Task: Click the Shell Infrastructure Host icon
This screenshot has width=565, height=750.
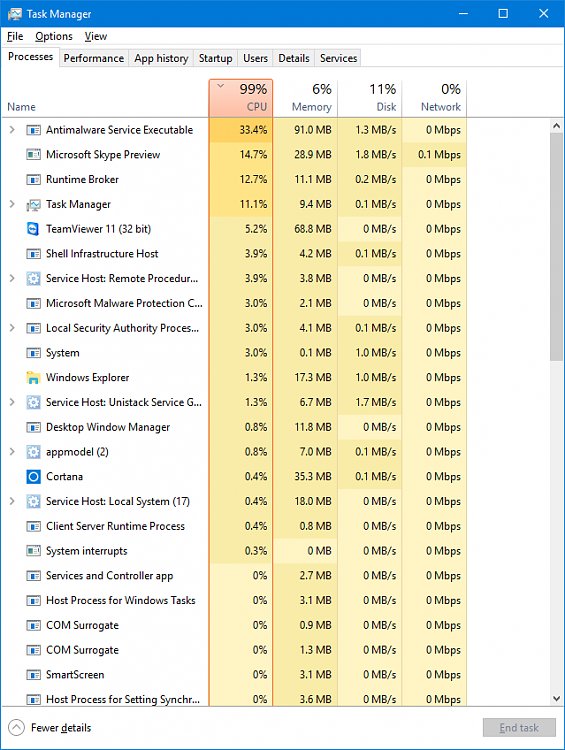Action: [x=33, y=254]
